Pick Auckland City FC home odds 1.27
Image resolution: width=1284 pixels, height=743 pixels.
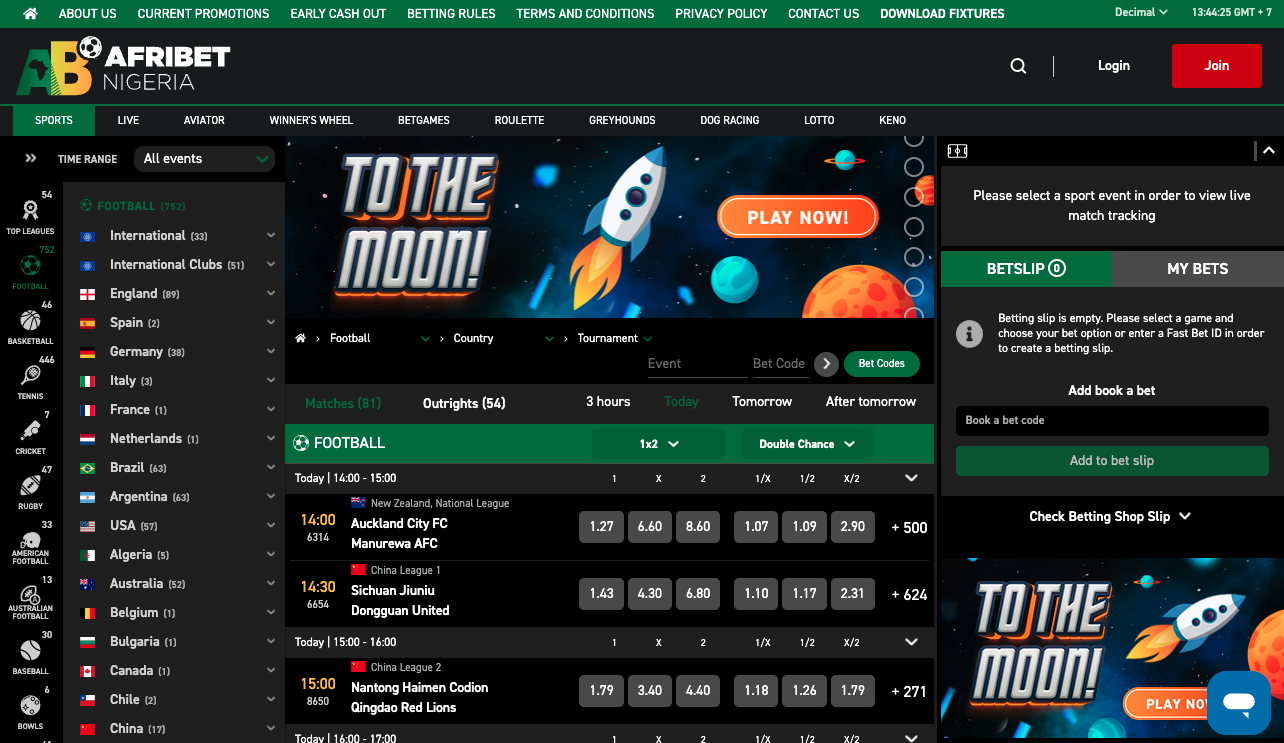(x=601, y=527)
